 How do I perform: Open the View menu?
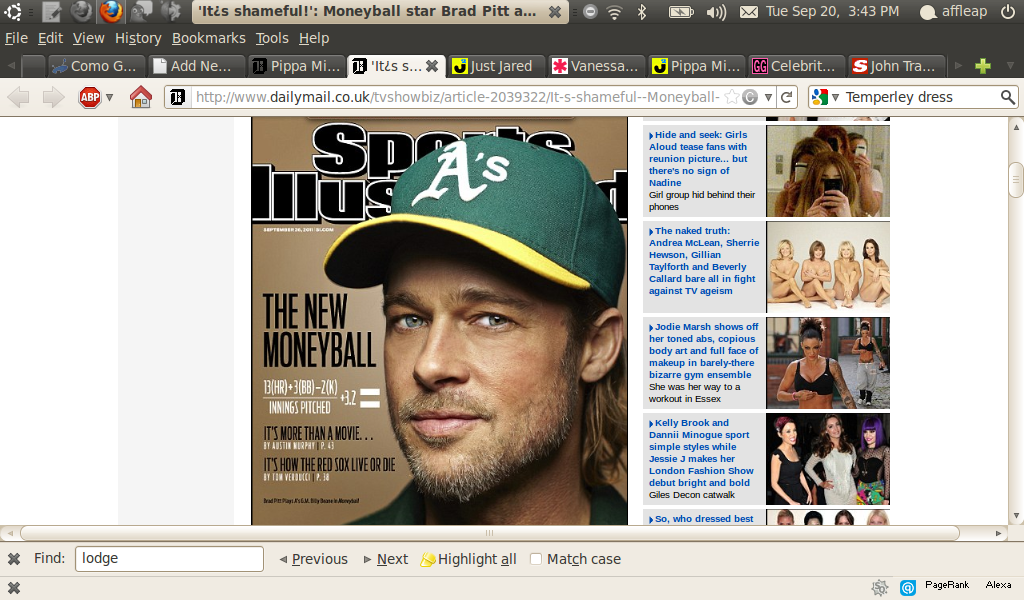pyautogui.click(x=88, y=39)
